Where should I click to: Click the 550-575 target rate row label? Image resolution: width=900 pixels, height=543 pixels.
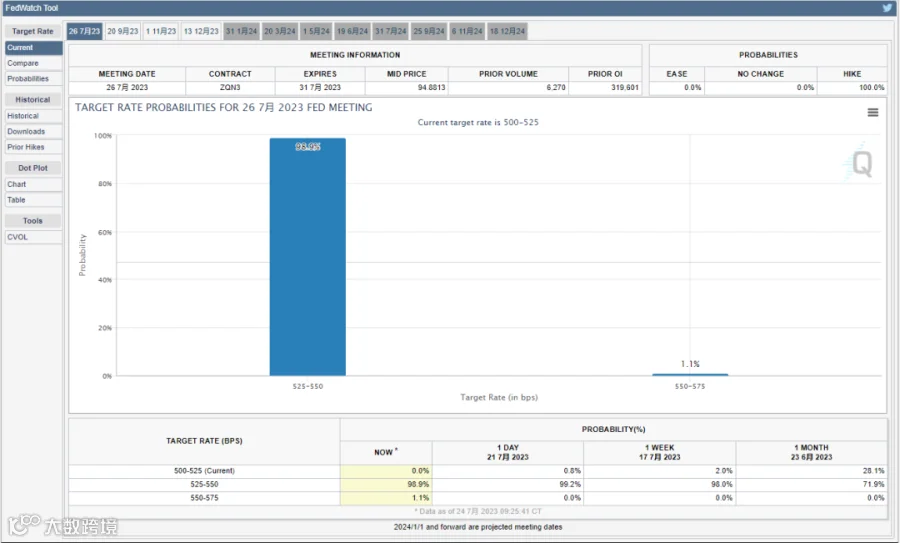pos(204,498)
